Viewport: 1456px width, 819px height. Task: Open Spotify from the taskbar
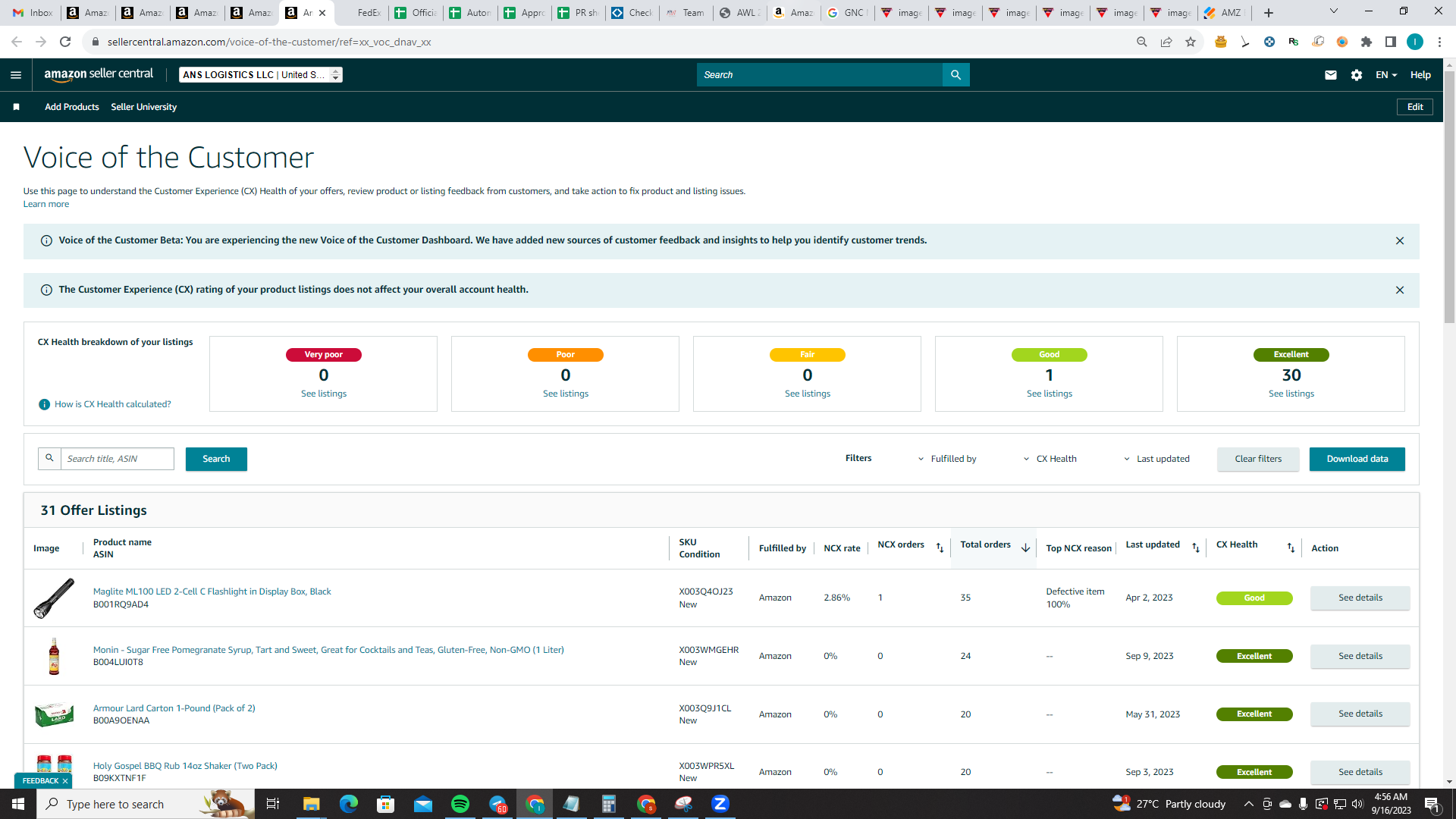click(x=460, y=804)
